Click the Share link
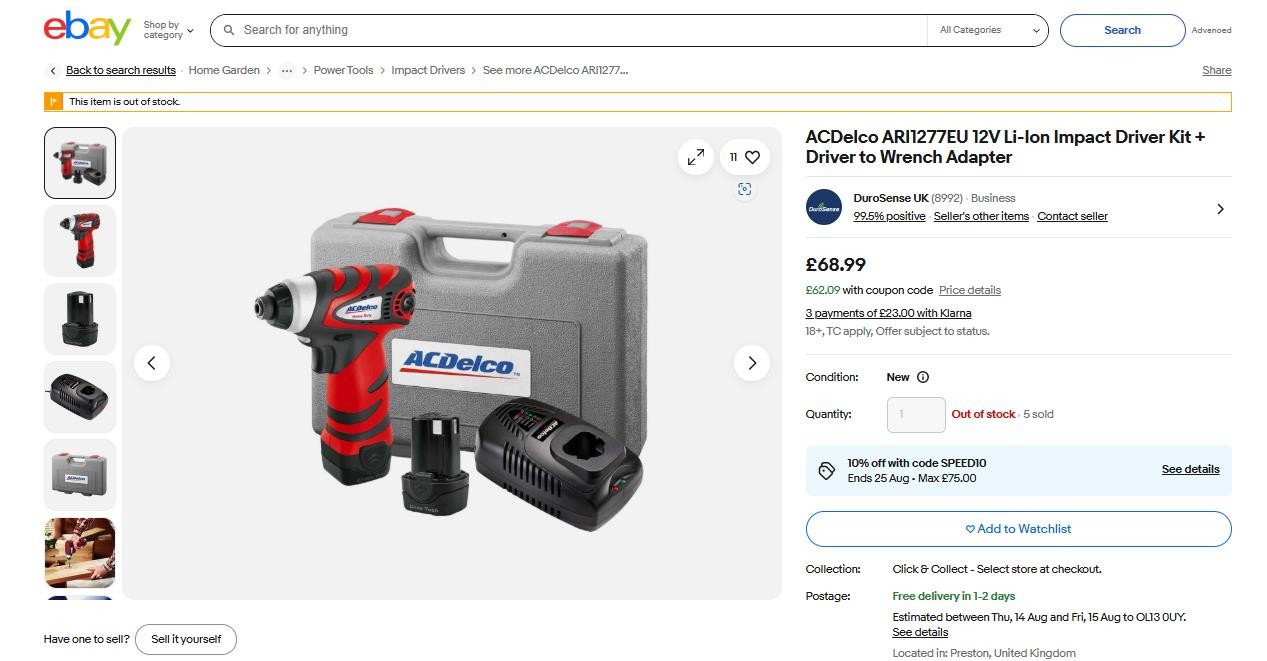Screen dimensions: 1267x661 coord(1216,70)
